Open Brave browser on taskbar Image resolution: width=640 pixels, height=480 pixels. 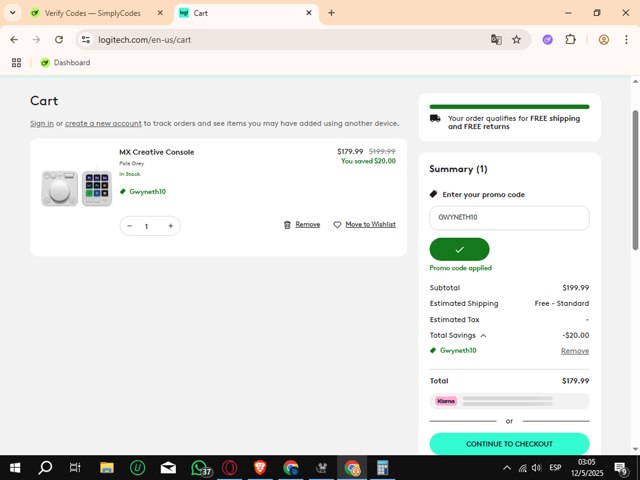click(260, 468)
